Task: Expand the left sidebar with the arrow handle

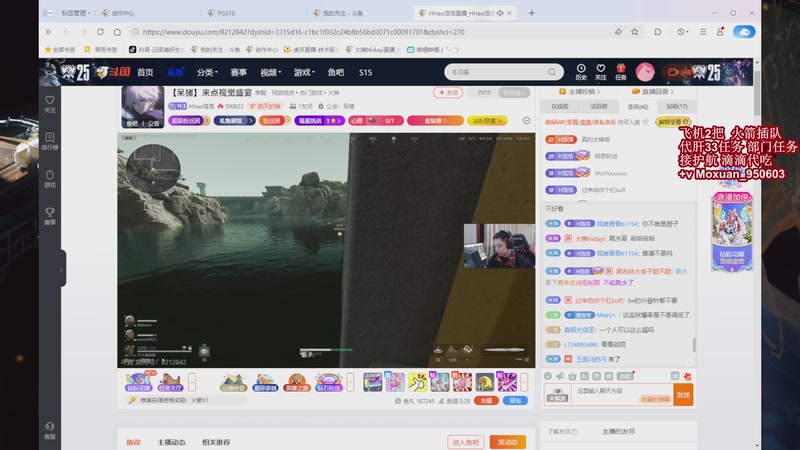Action: tap(61, 269)
